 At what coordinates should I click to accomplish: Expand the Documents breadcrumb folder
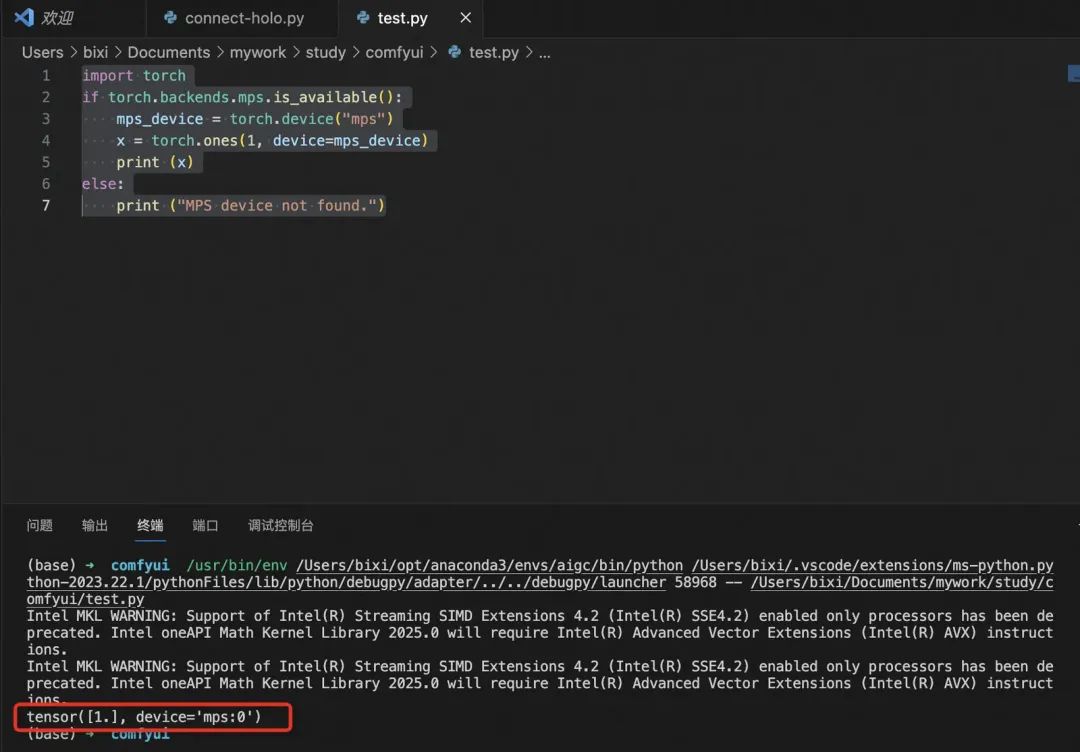point(169,52)
